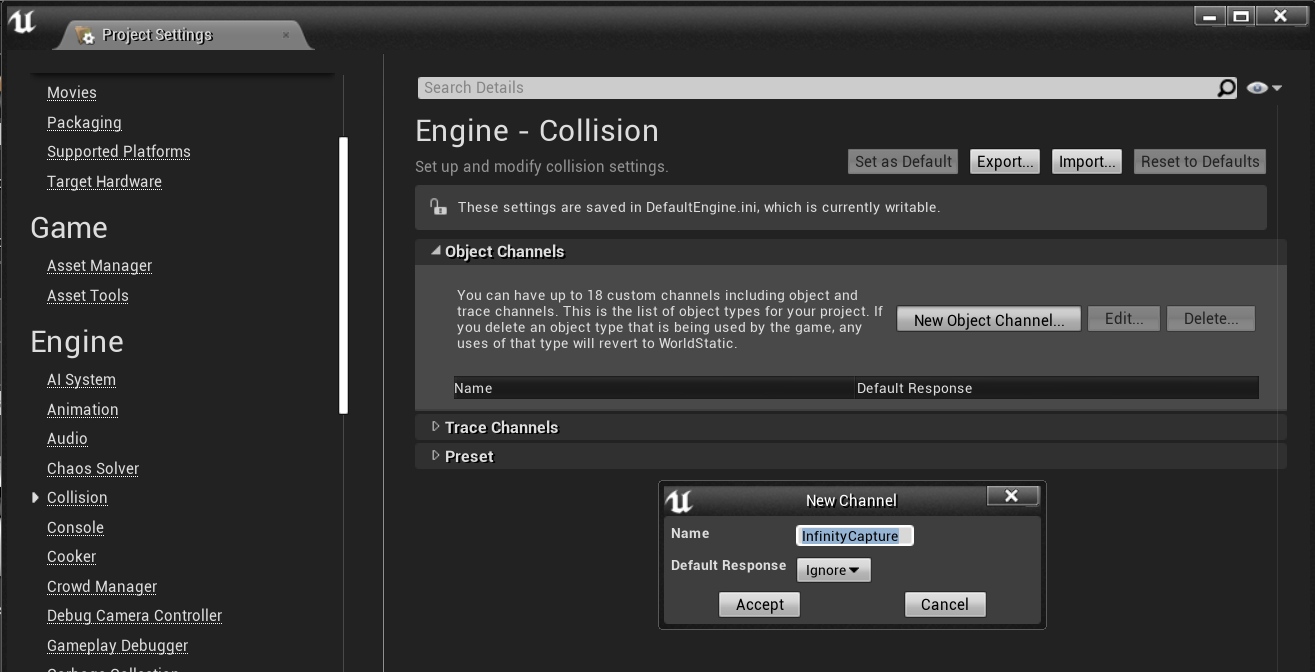Minimize the editor window
1315x672 pixels.
coord(1210,16)
